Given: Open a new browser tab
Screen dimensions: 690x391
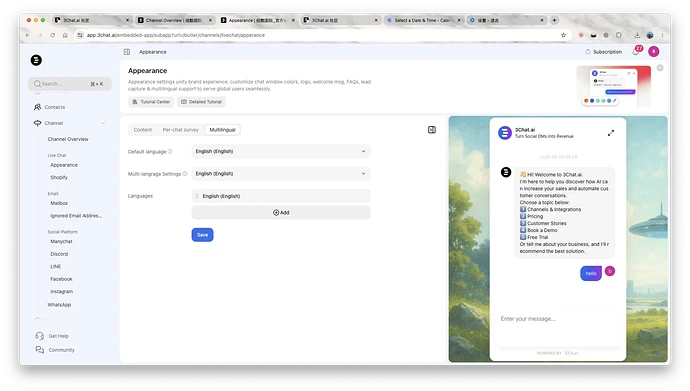Looking at the screenshot, I should tap(554, 20).
